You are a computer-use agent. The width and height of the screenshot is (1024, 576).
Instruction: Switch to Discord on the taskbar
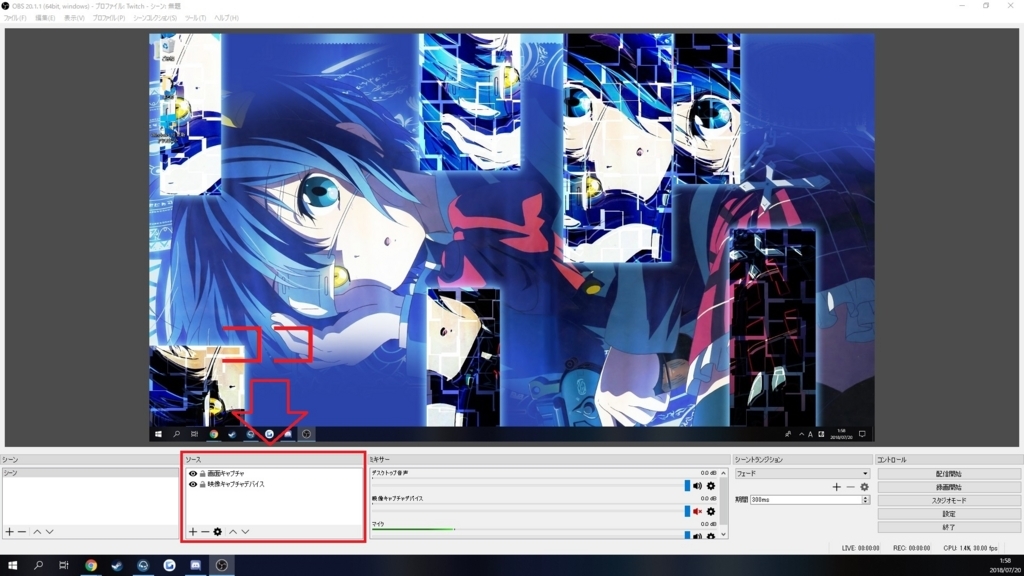pos(195,566)
